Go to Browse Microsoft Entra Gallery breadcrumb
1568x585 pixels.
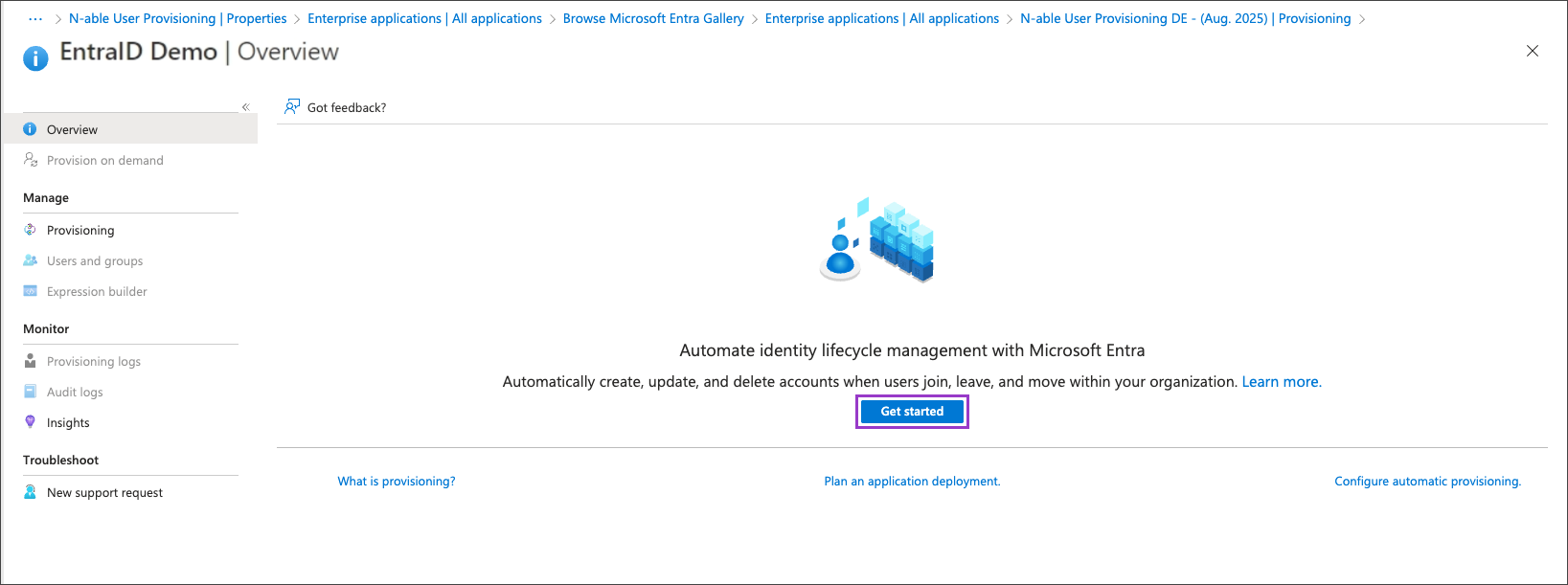(x=653, y=18)
